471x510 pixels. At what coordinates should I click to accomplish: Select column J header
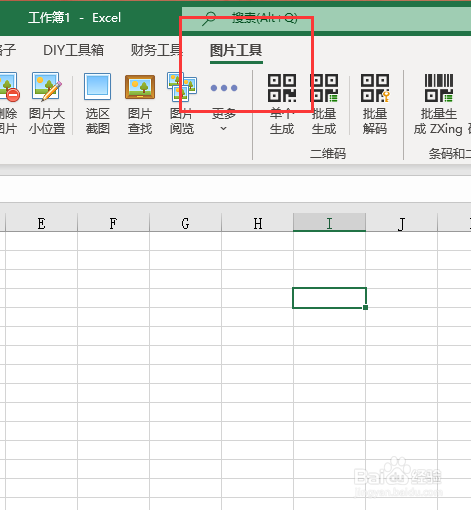point(402,223)
